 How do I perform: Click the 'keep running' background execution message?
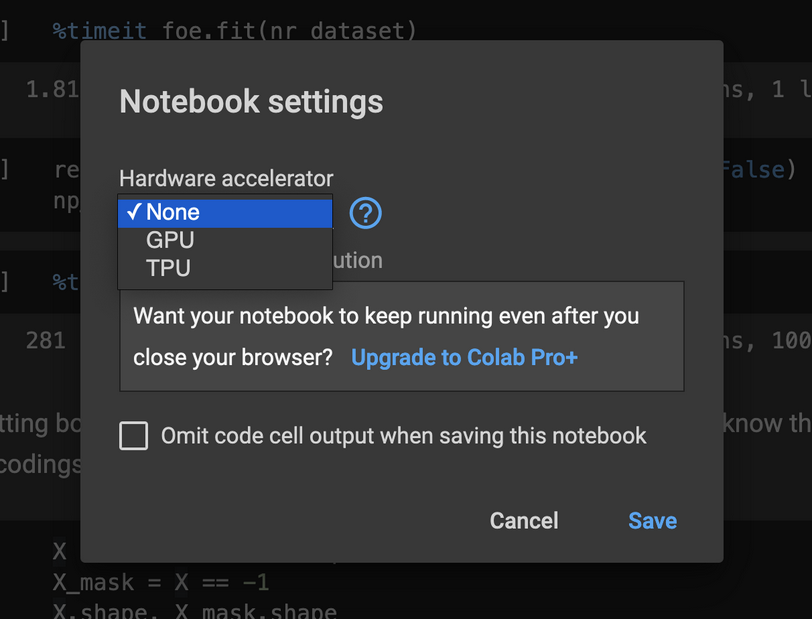386,336
